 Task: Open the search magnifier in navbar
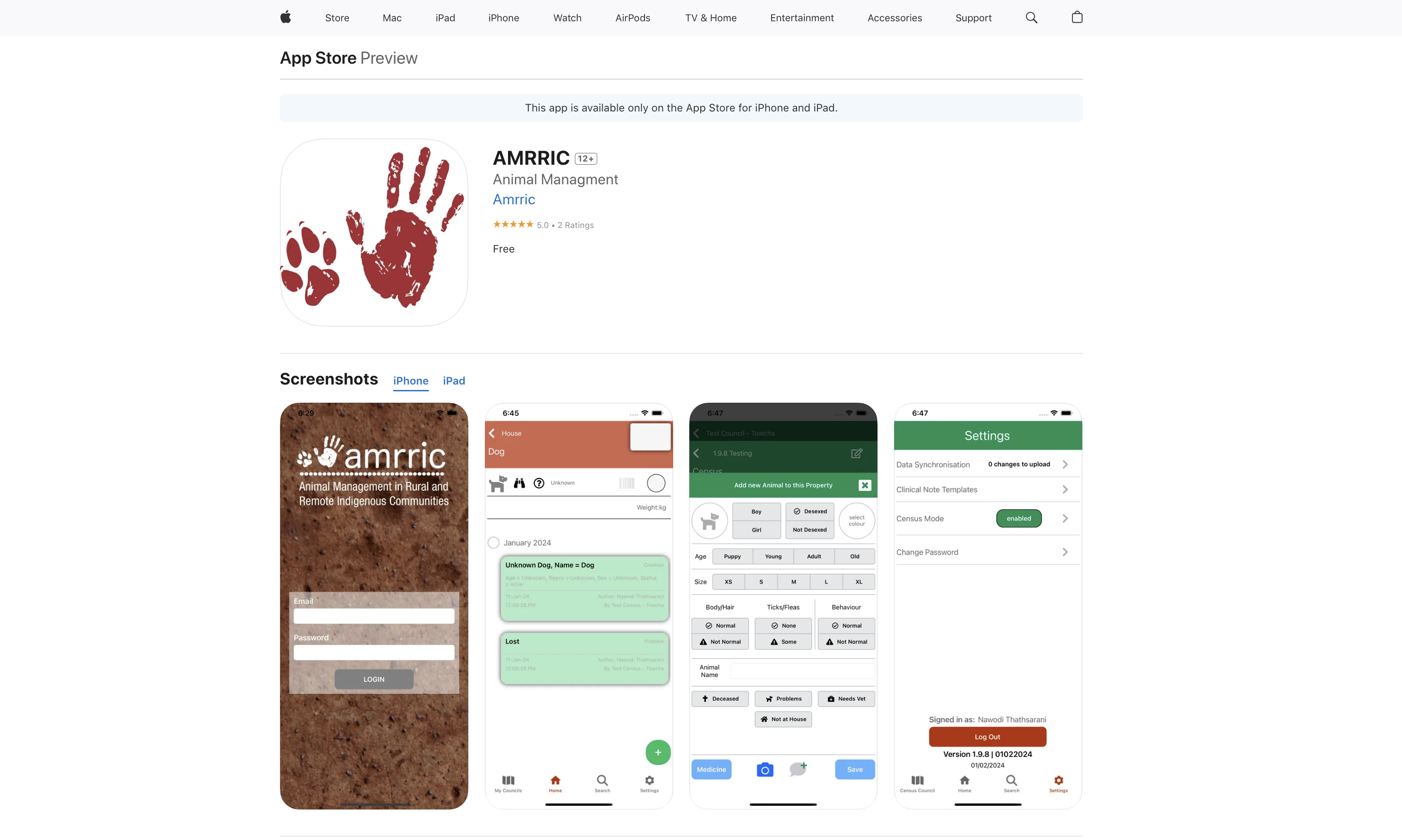pos(1031,18)
